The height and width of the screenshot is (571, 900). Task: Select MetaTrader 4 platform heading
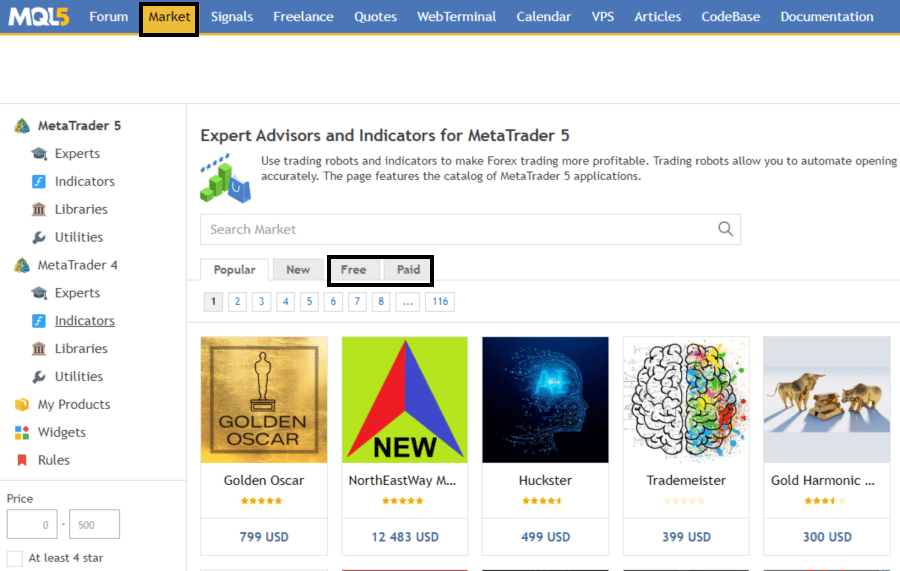coord(77,265)
